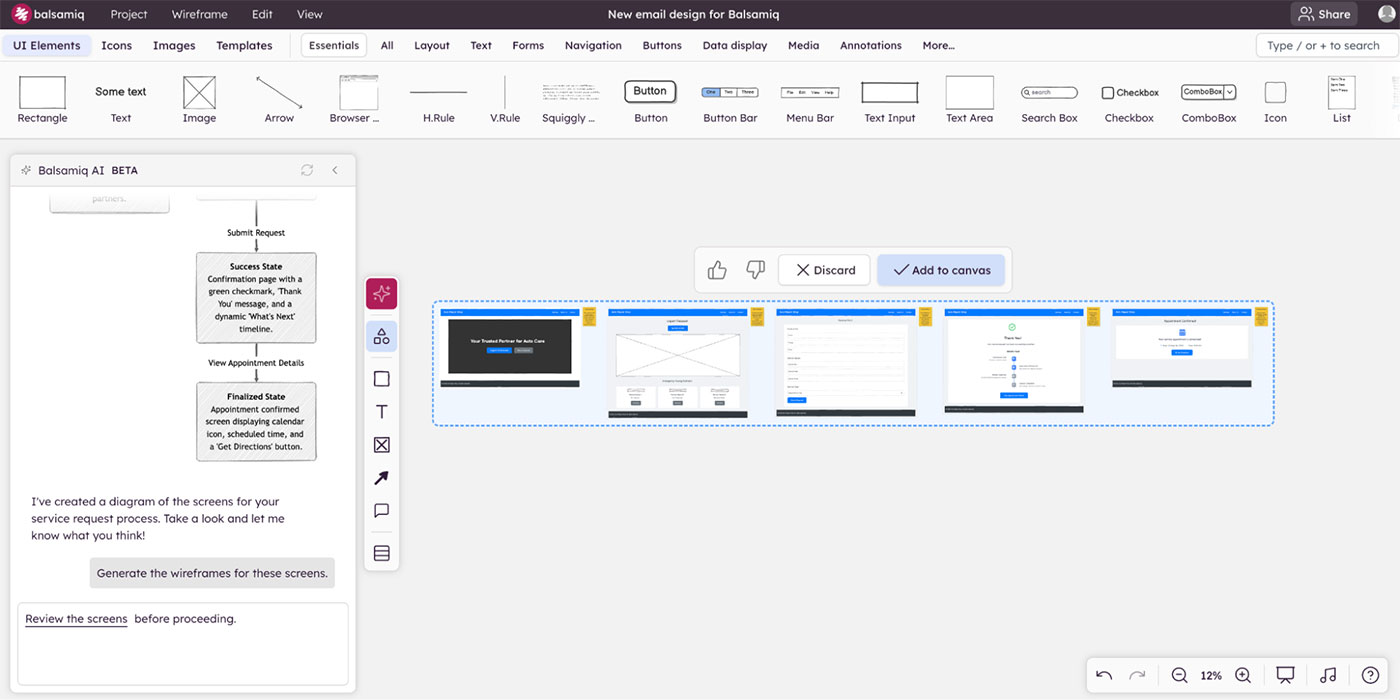Give a thumbs up to the generated wireframes
Image resolution: width=1400 pixels, height=700 pixels.
click(716, 269)
